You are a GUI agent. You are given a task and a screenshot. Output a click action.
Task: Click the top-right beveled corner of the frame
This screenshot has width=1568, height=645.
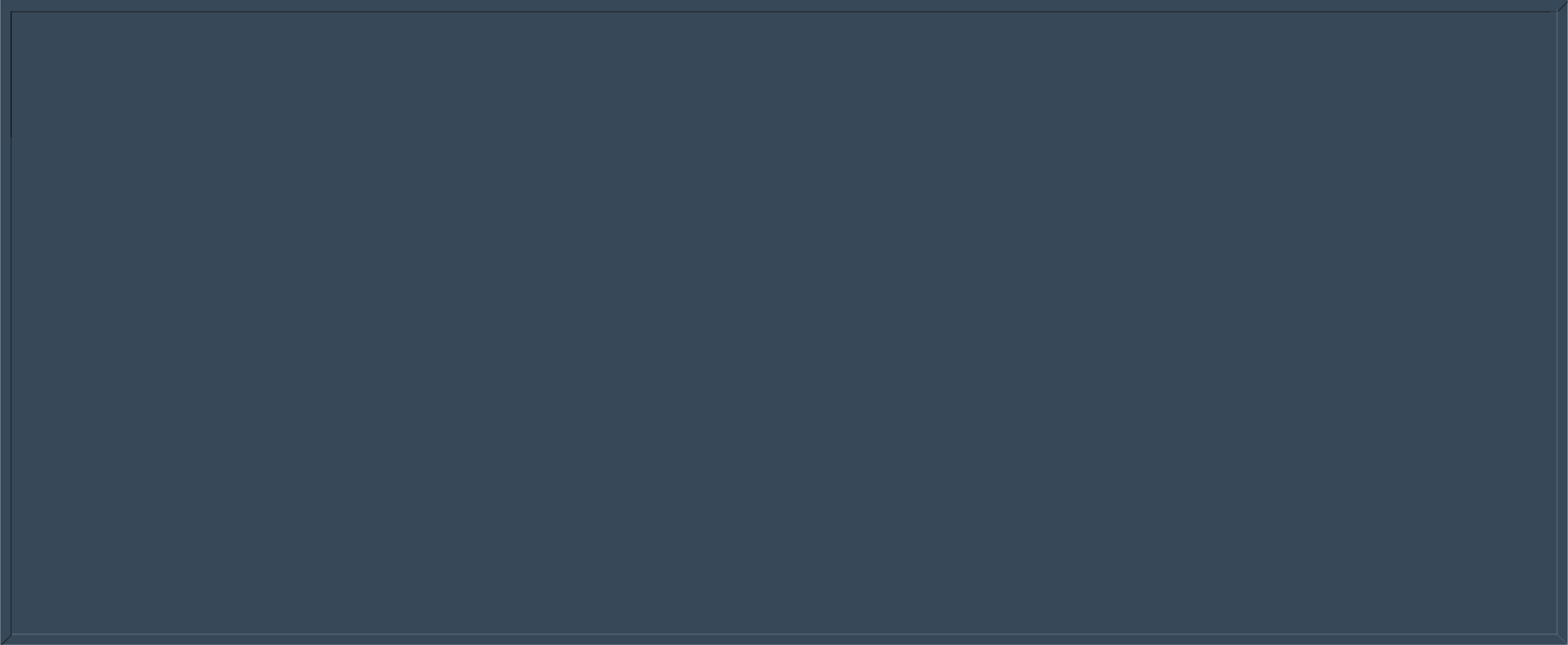(1563, 6)
